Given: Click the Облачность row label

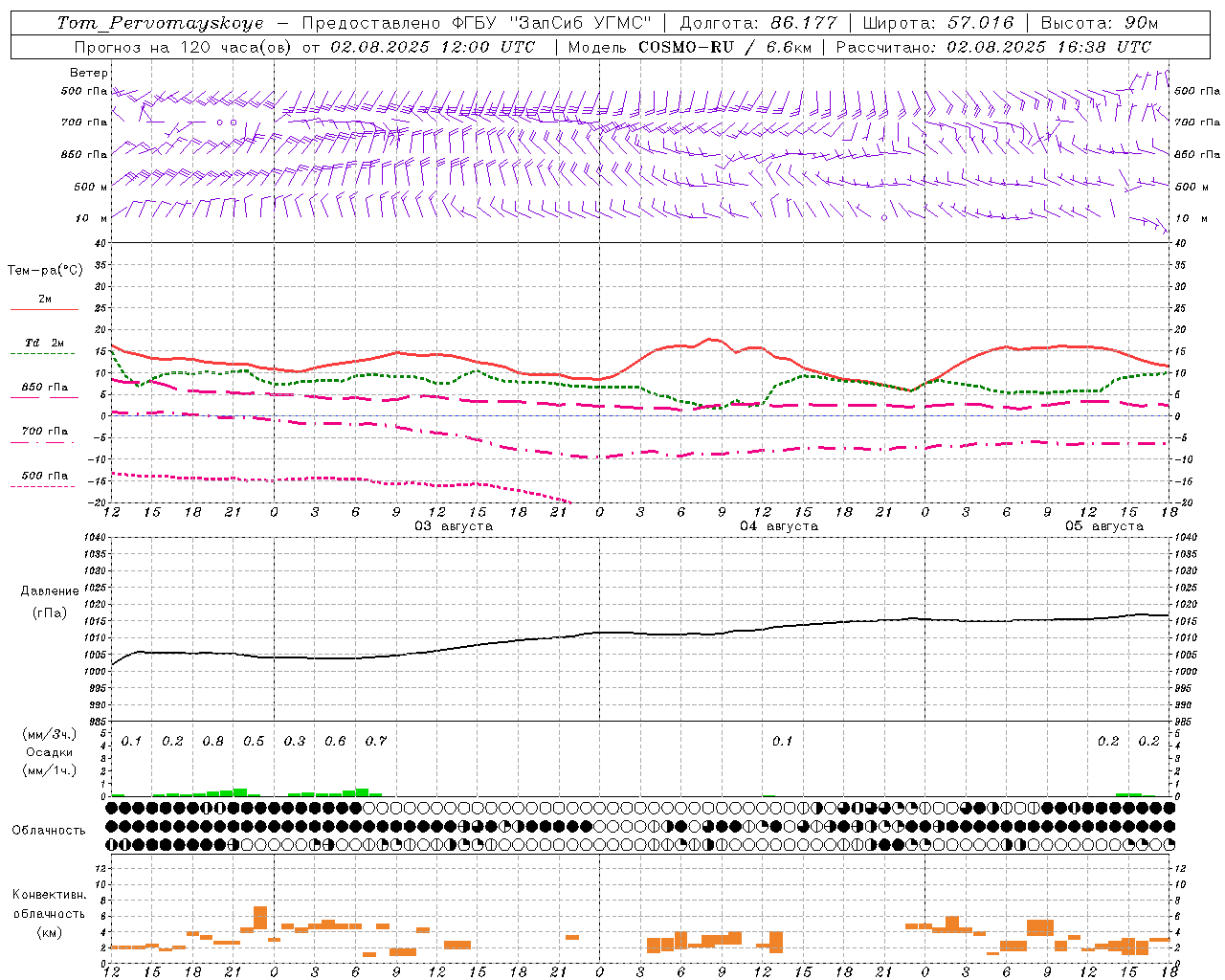Looking at the screenshot, I should point(49,831).
